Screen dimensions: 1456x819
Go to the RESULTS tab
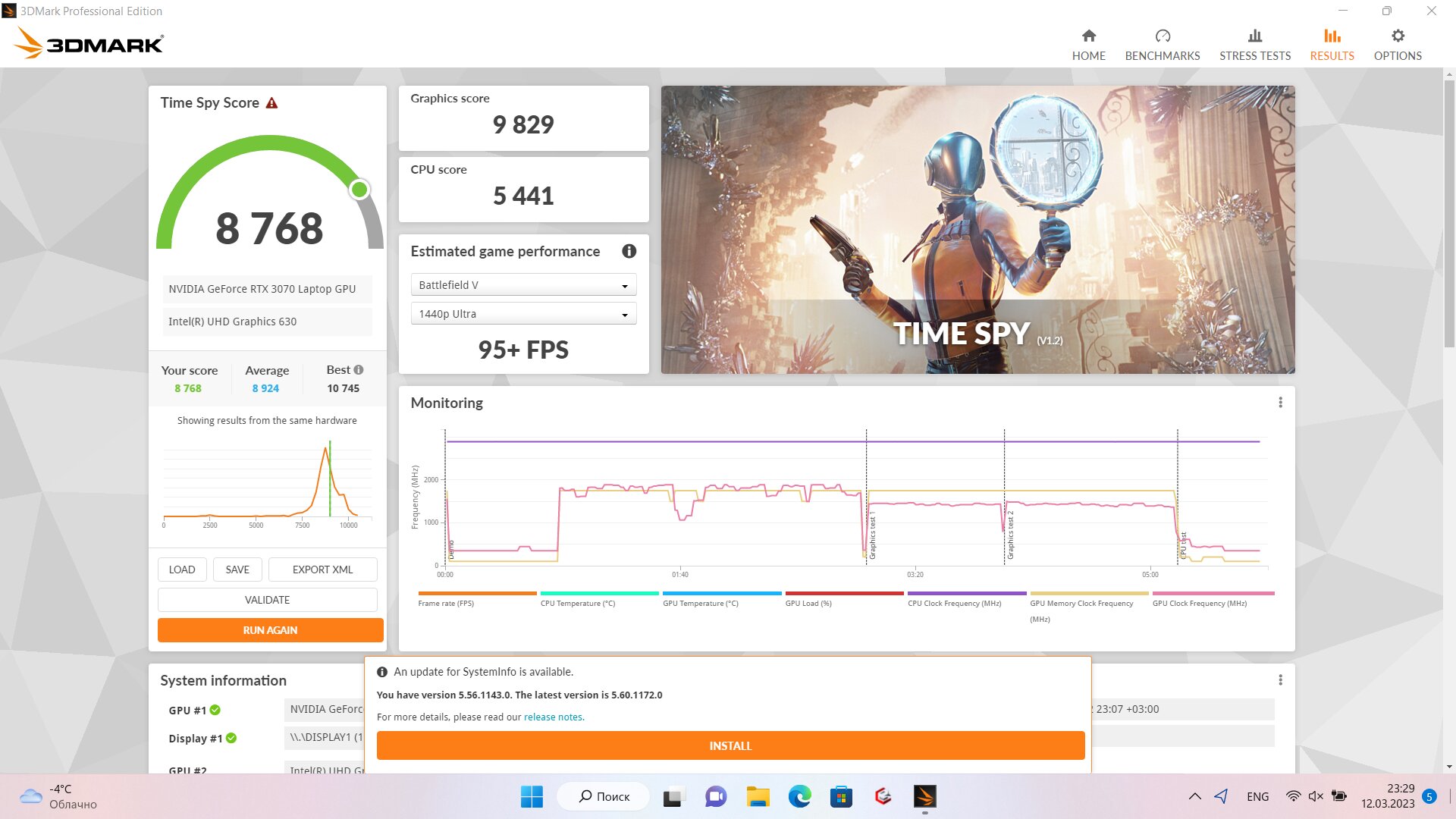click(1332, 45)
